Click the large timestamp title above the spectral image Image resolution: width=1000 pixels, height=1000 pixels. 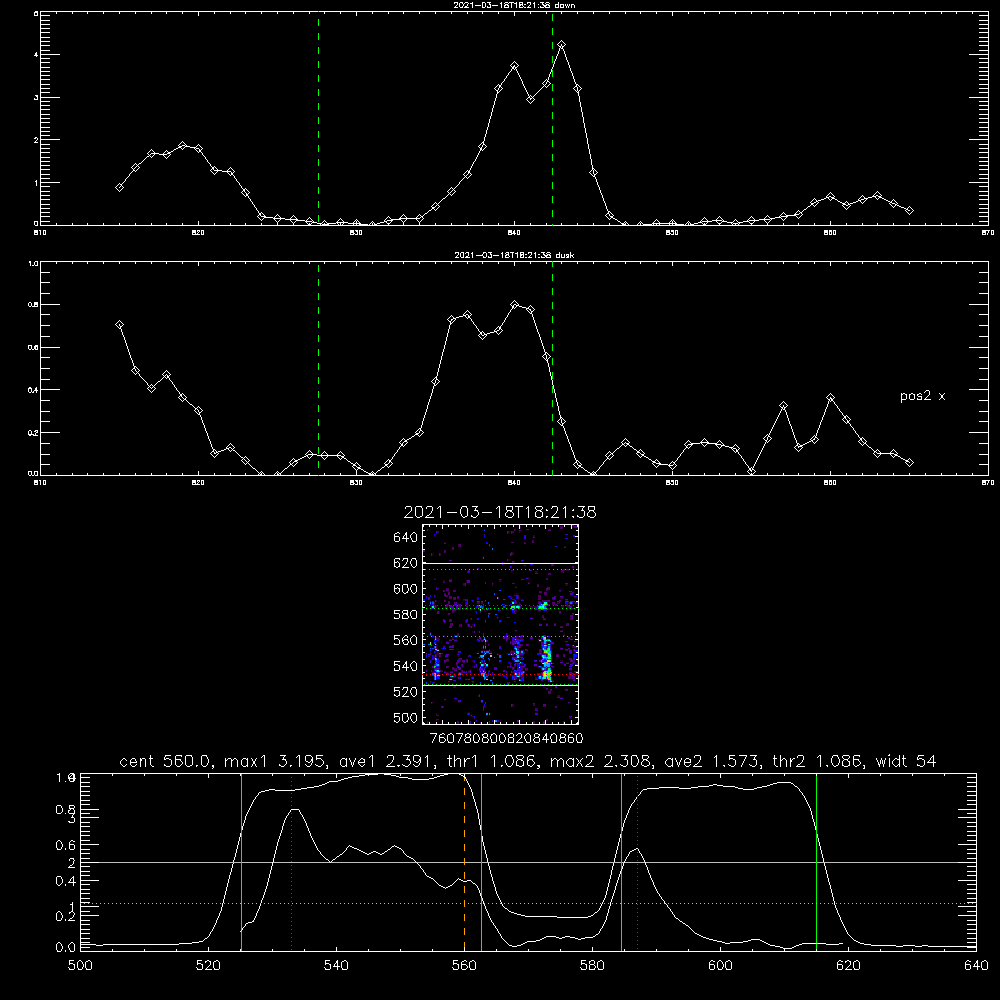click(500, 512)
